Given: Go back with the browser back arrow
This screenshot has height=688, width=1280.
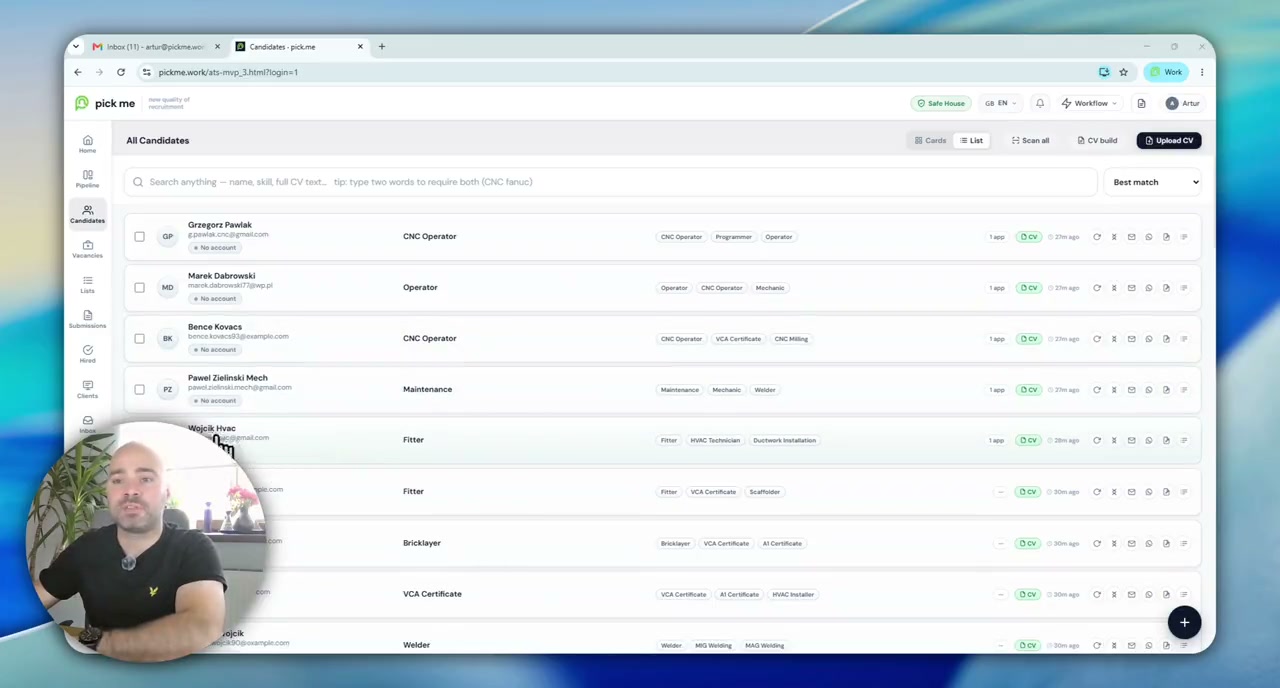Looking at the screenshot, I should point(78,72).
